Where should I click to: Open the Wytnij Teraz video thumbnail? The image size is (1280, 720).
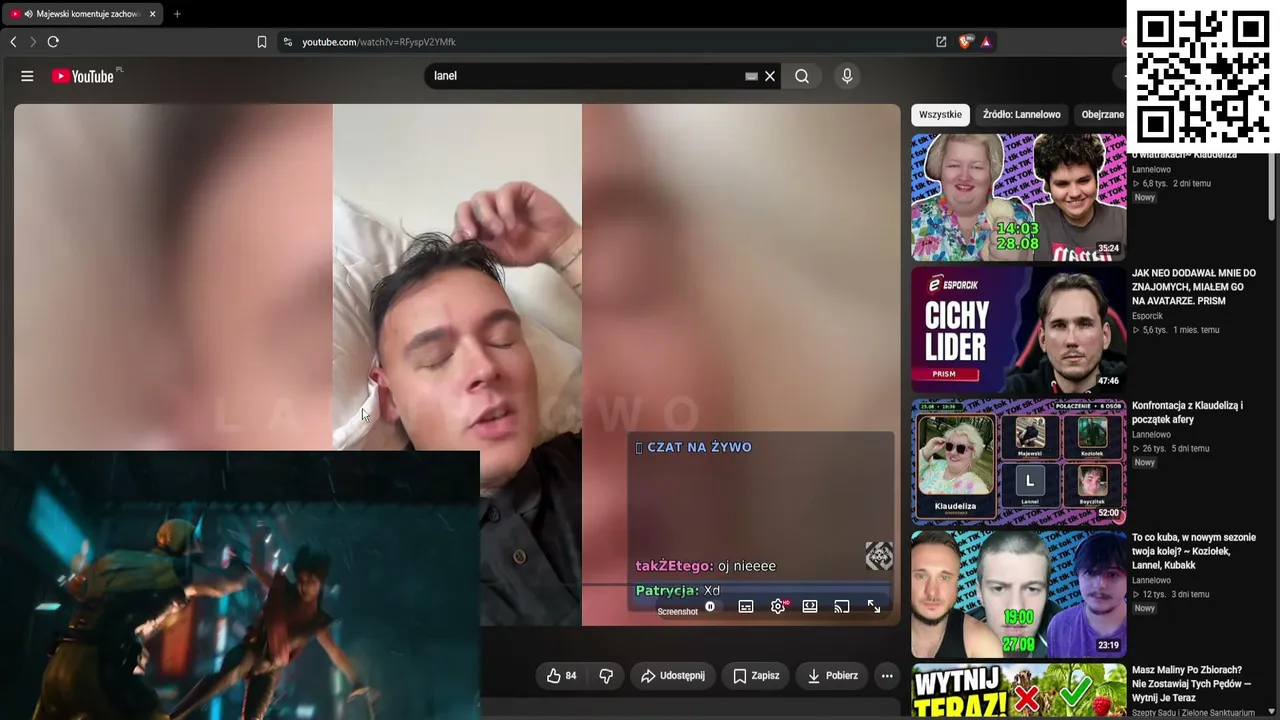(x=1018, y=691)
